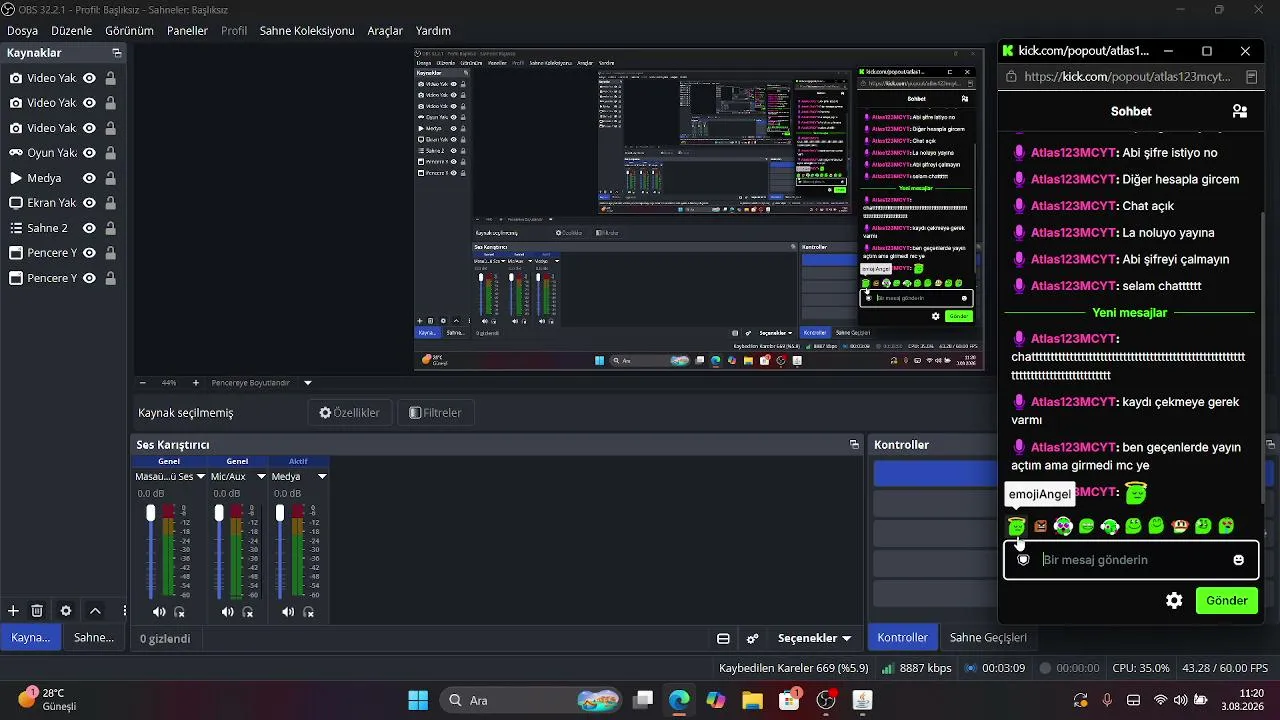Switch to the Sahneler dock tab
The image size is (1280, 720).
coord(94,638)
